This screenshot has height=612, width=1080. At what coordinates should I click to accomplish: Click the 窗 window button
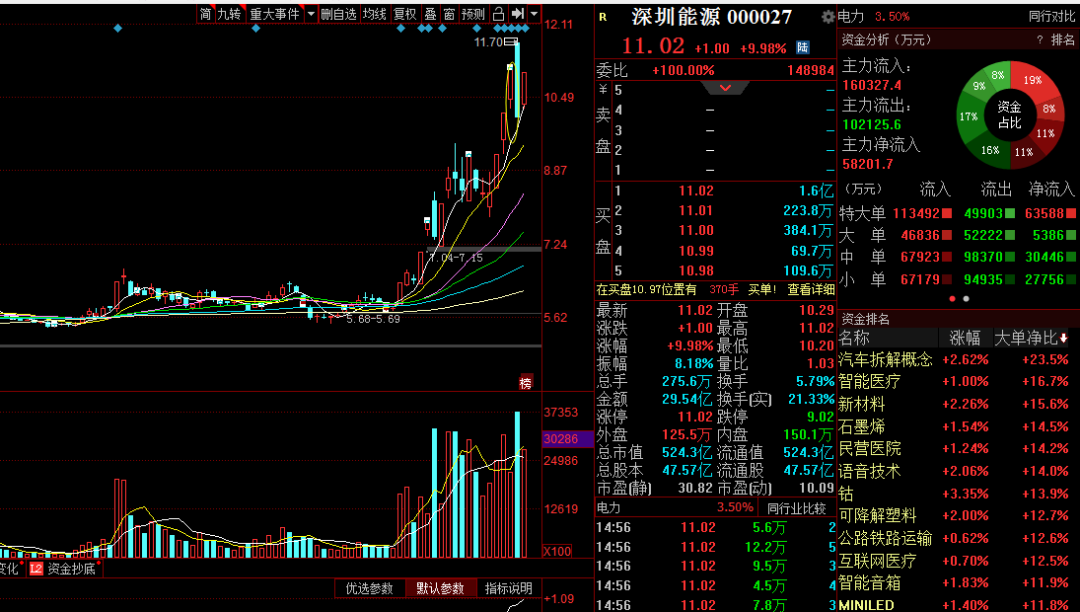click(449, 14)
